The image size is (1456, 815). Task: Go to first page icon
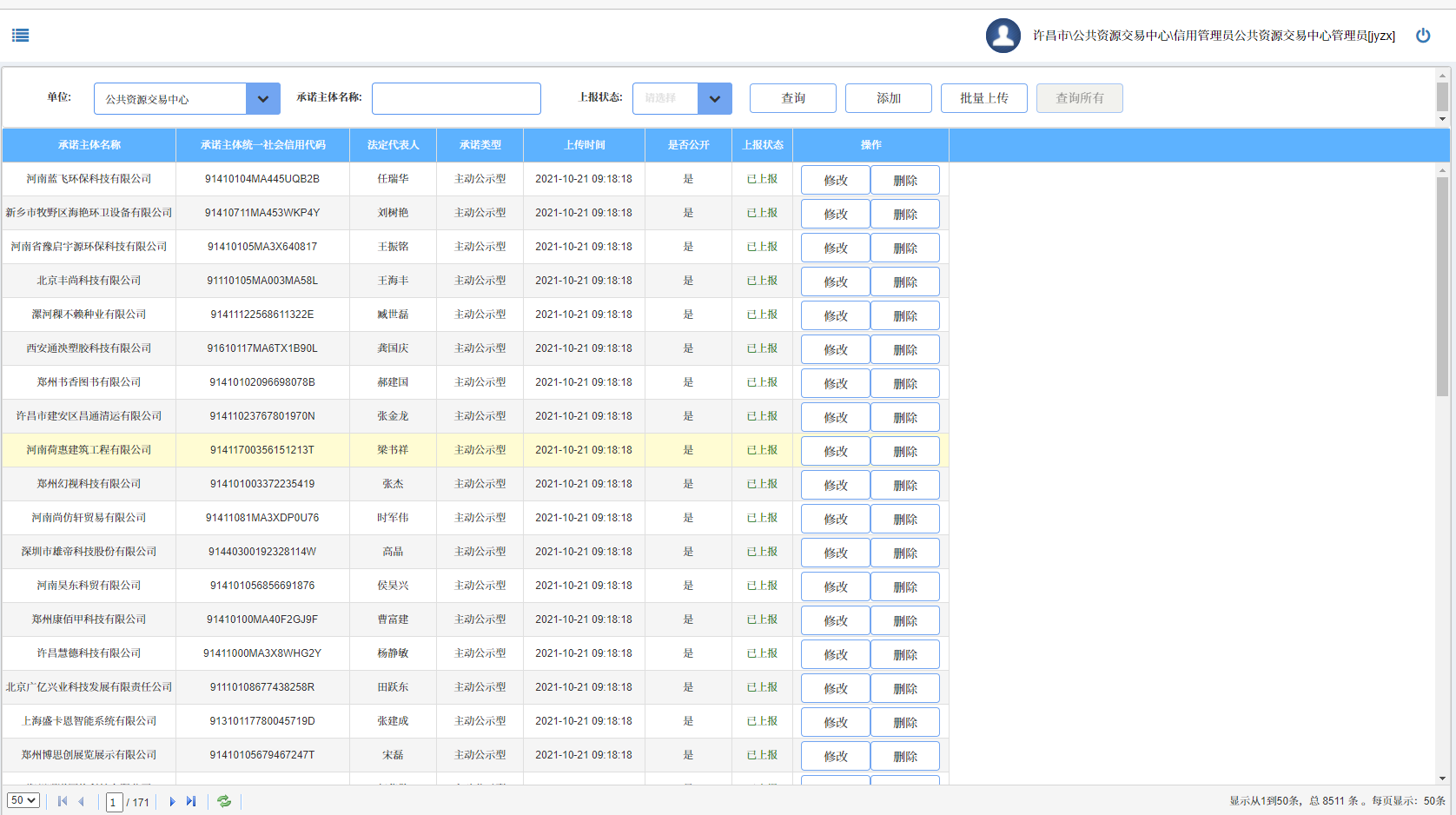tap(63, 801)
